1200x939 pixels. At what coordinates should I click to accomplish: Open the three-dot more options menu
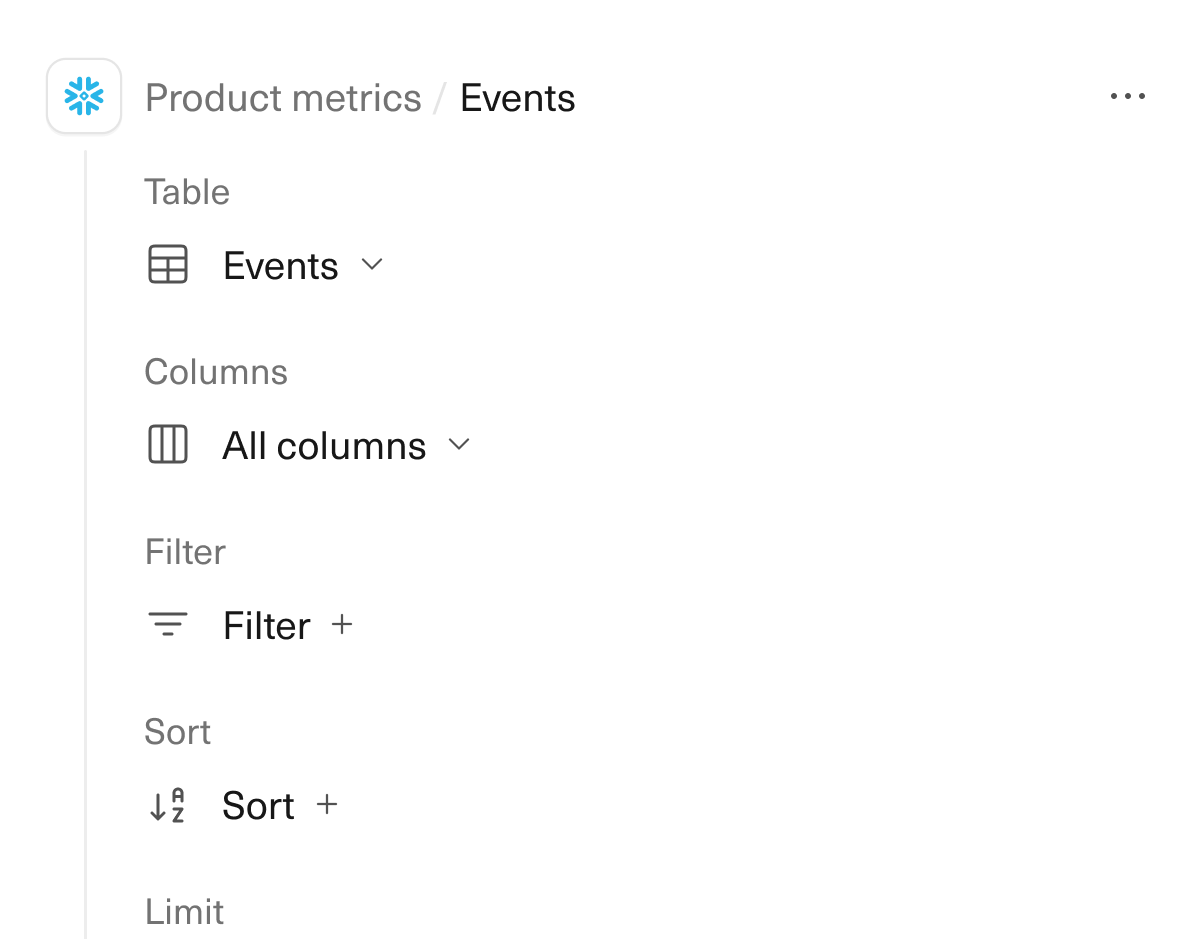[x=1128, y=97]
